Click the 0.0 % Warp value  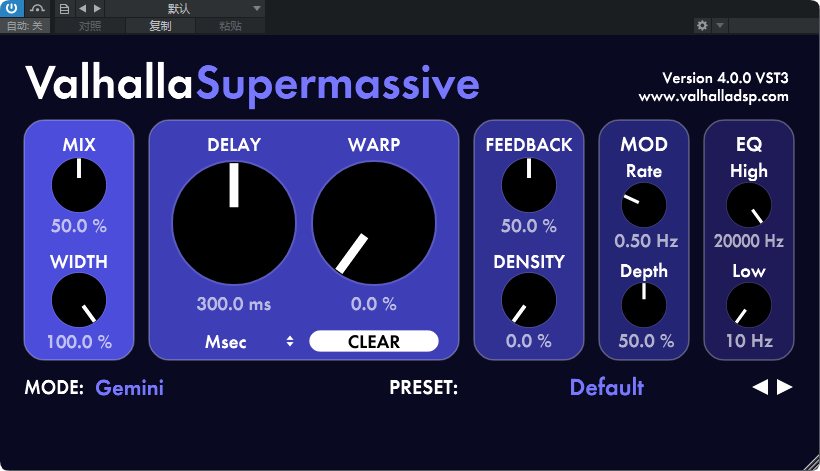tap(374, 304)
